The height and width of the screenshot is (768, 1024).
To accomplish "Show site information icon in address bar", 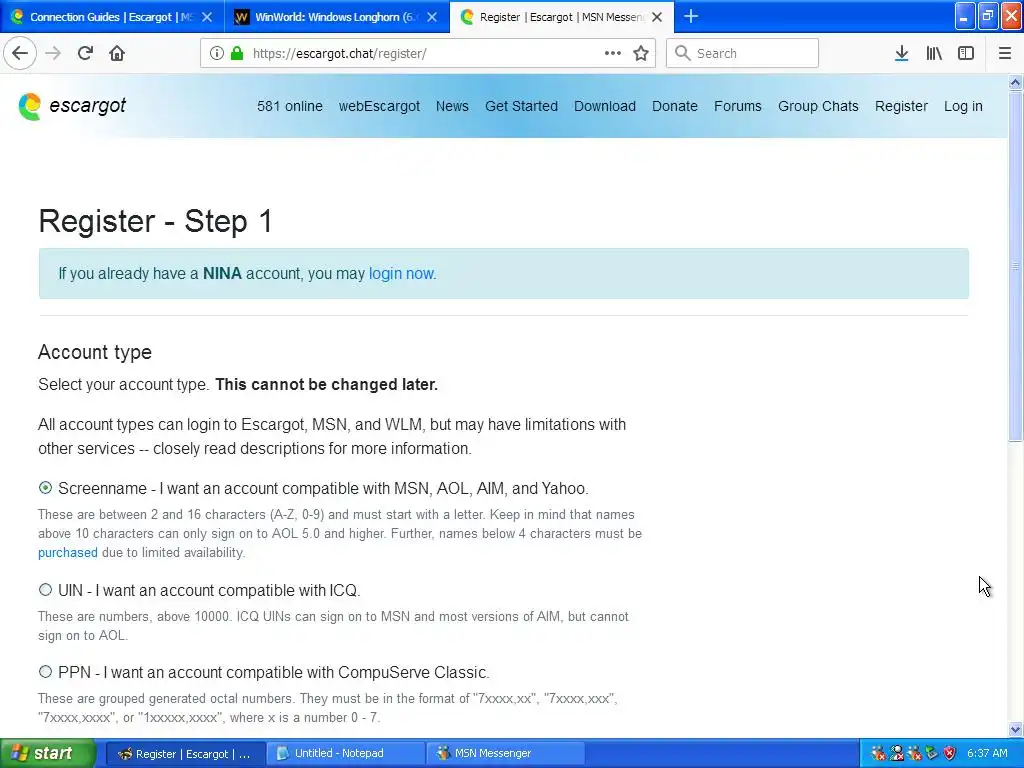I will click(x=217, y=53).
